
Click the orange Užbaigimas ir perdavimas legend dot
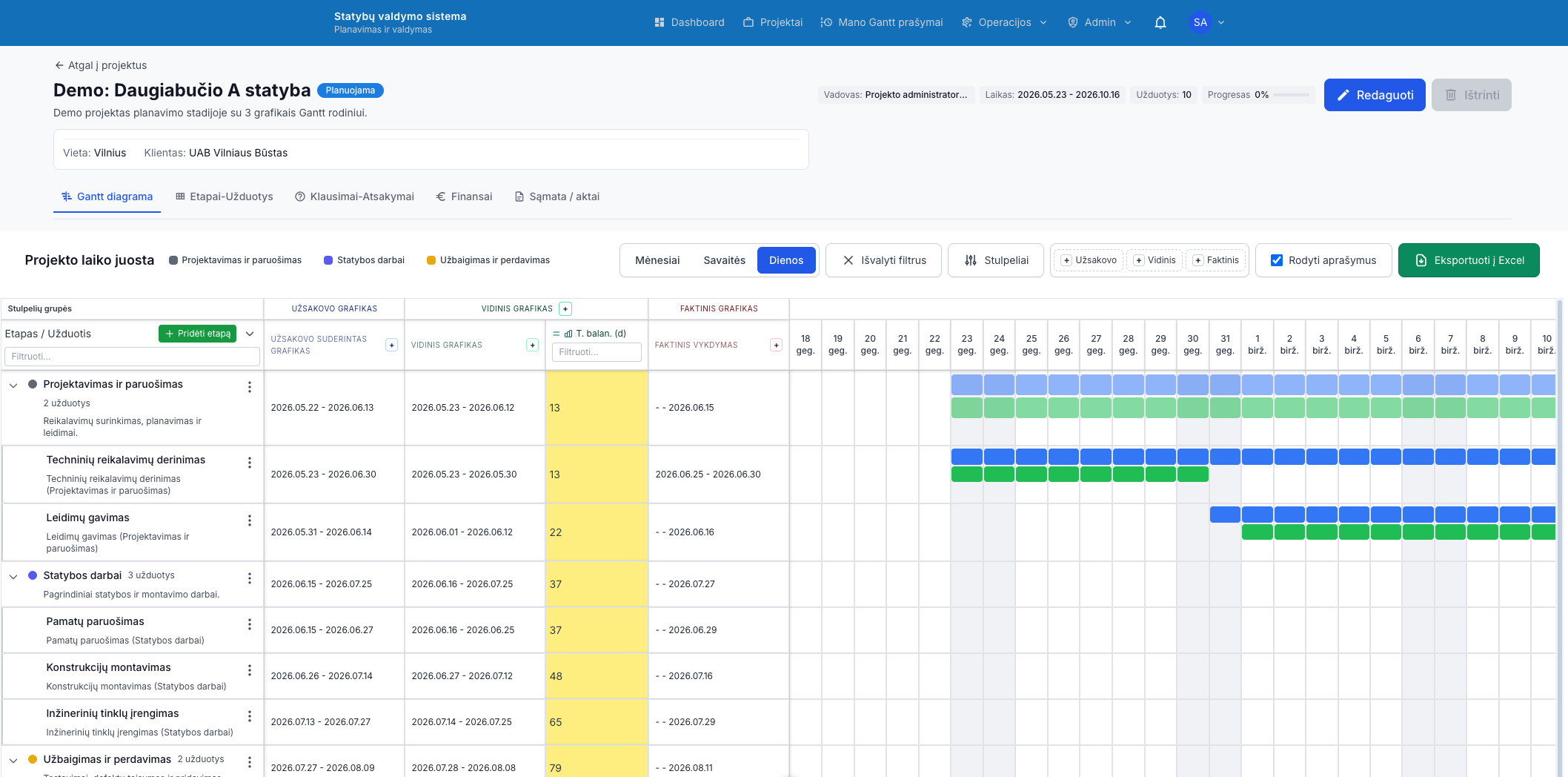431,260
